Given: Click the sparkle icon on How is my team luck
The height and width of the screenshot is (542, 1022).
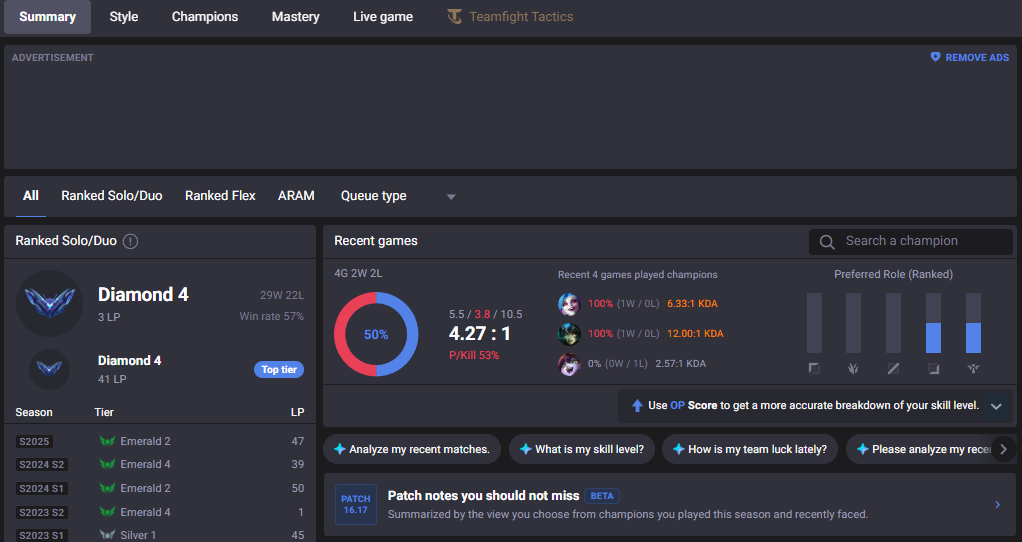Looking at the screenshot, I should [678, 449].
